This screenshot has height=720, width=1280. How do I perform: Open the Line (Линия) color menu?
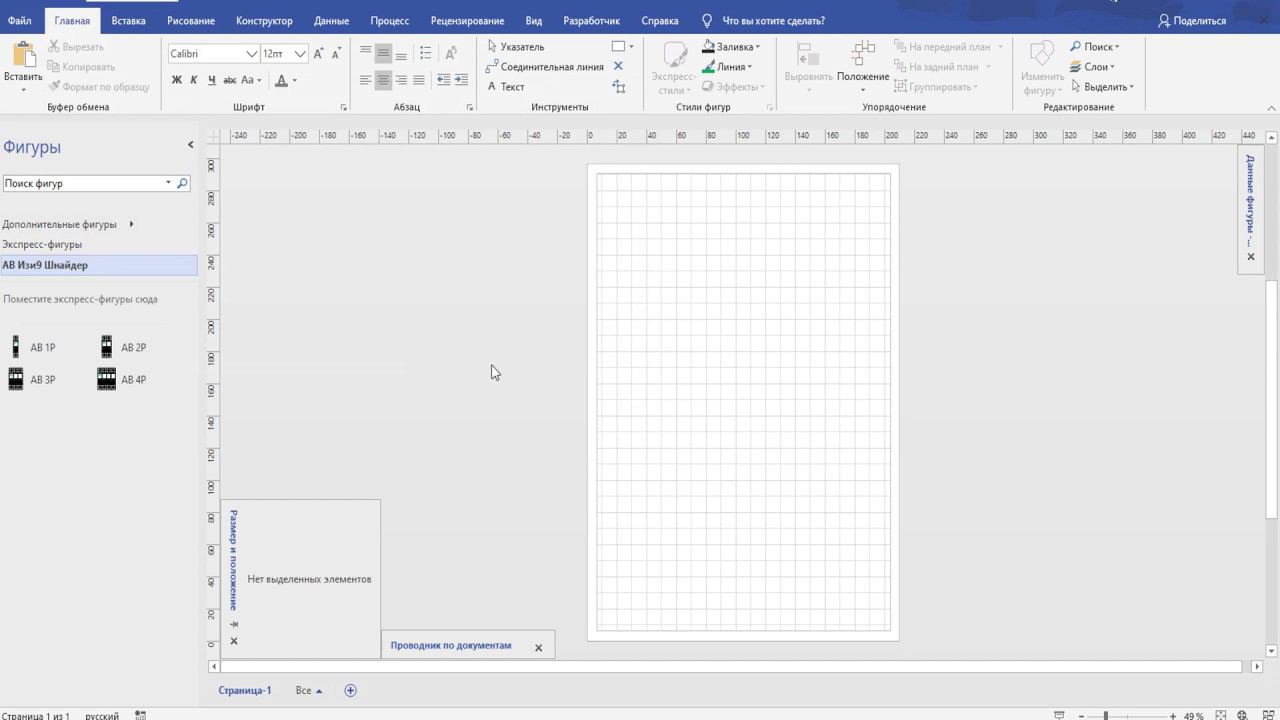pyautogui.click(x=727, y=67)
